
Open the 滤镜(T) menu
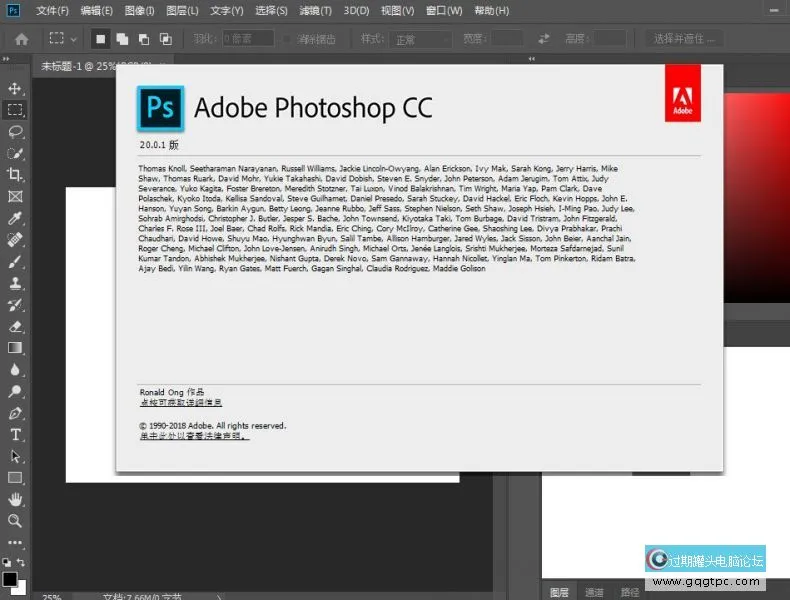click(315, 11)
